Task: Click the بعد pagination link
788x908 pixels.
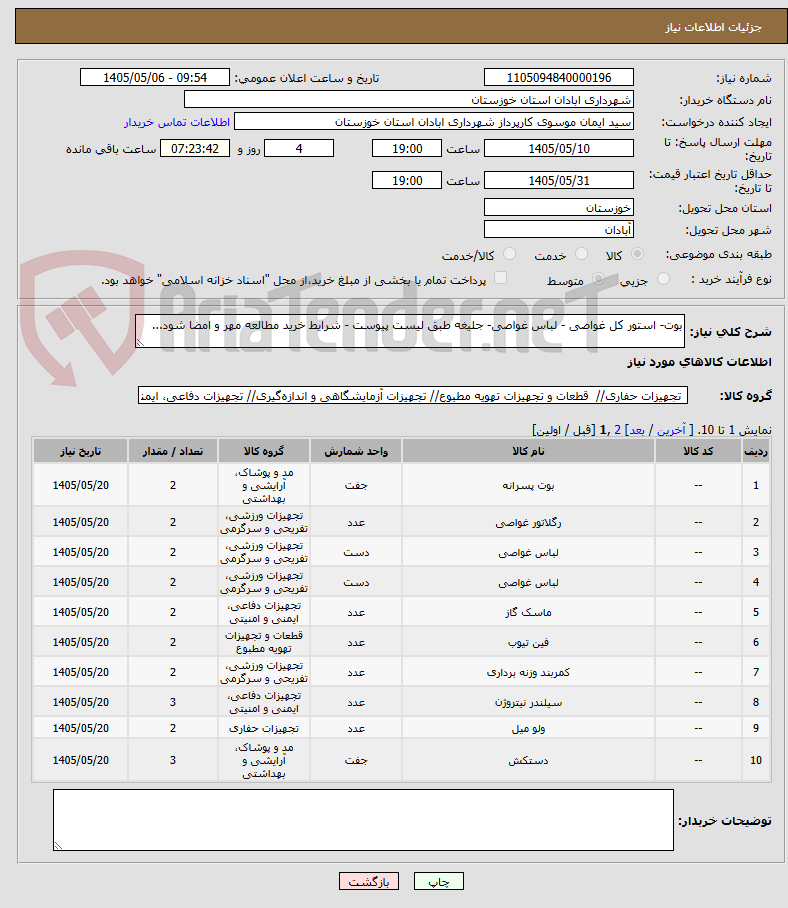Action: point(637,430)
